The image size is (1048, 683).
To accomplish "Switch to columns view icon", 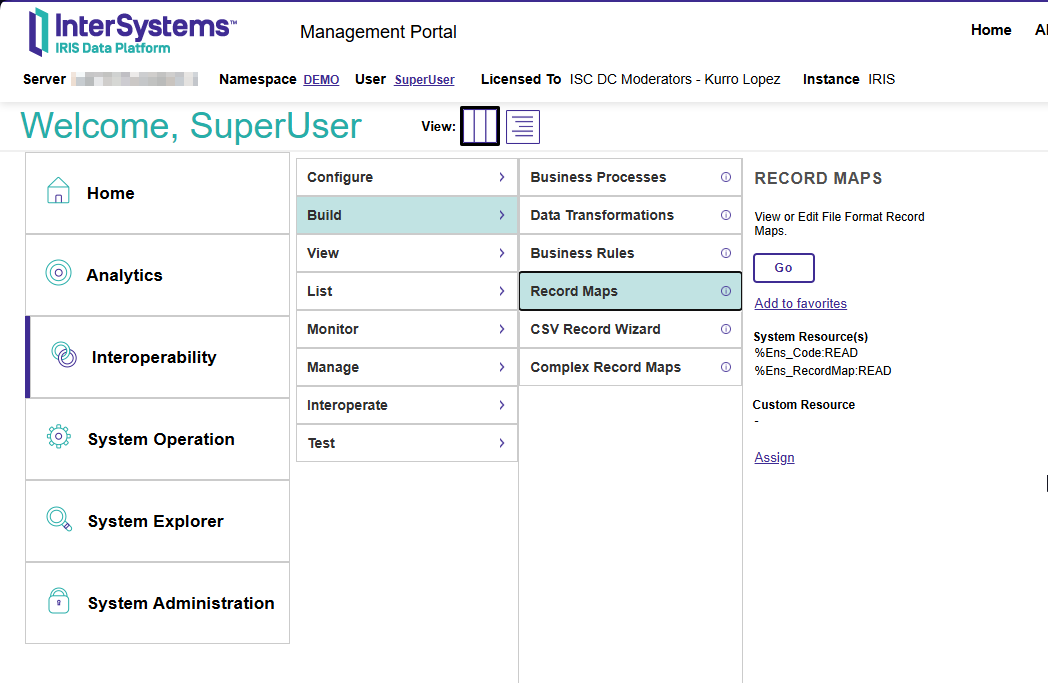I will tap(480, 127).
